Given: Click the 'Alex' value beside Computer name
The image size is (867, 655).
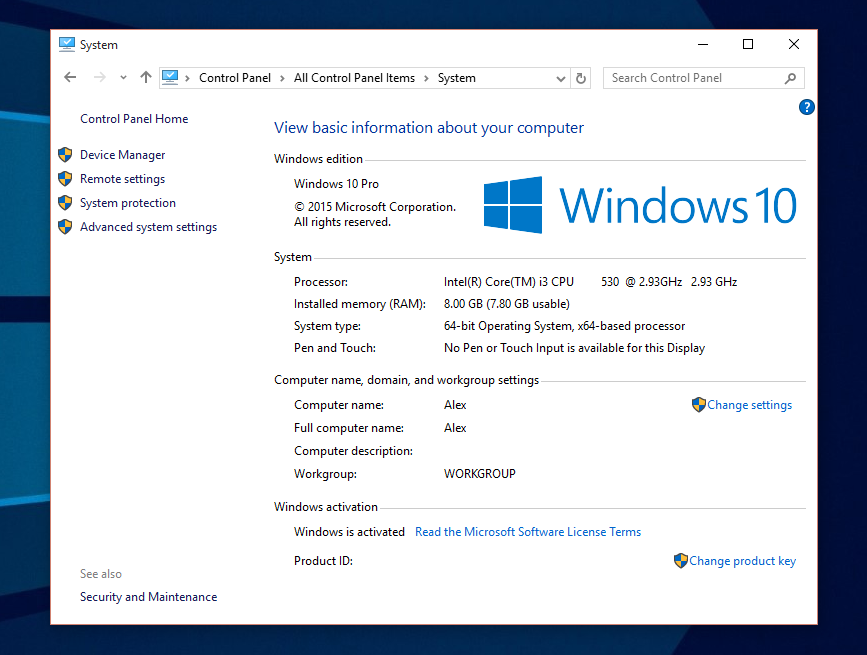Looking at the screenshot, I should click(x=455, y=405).
